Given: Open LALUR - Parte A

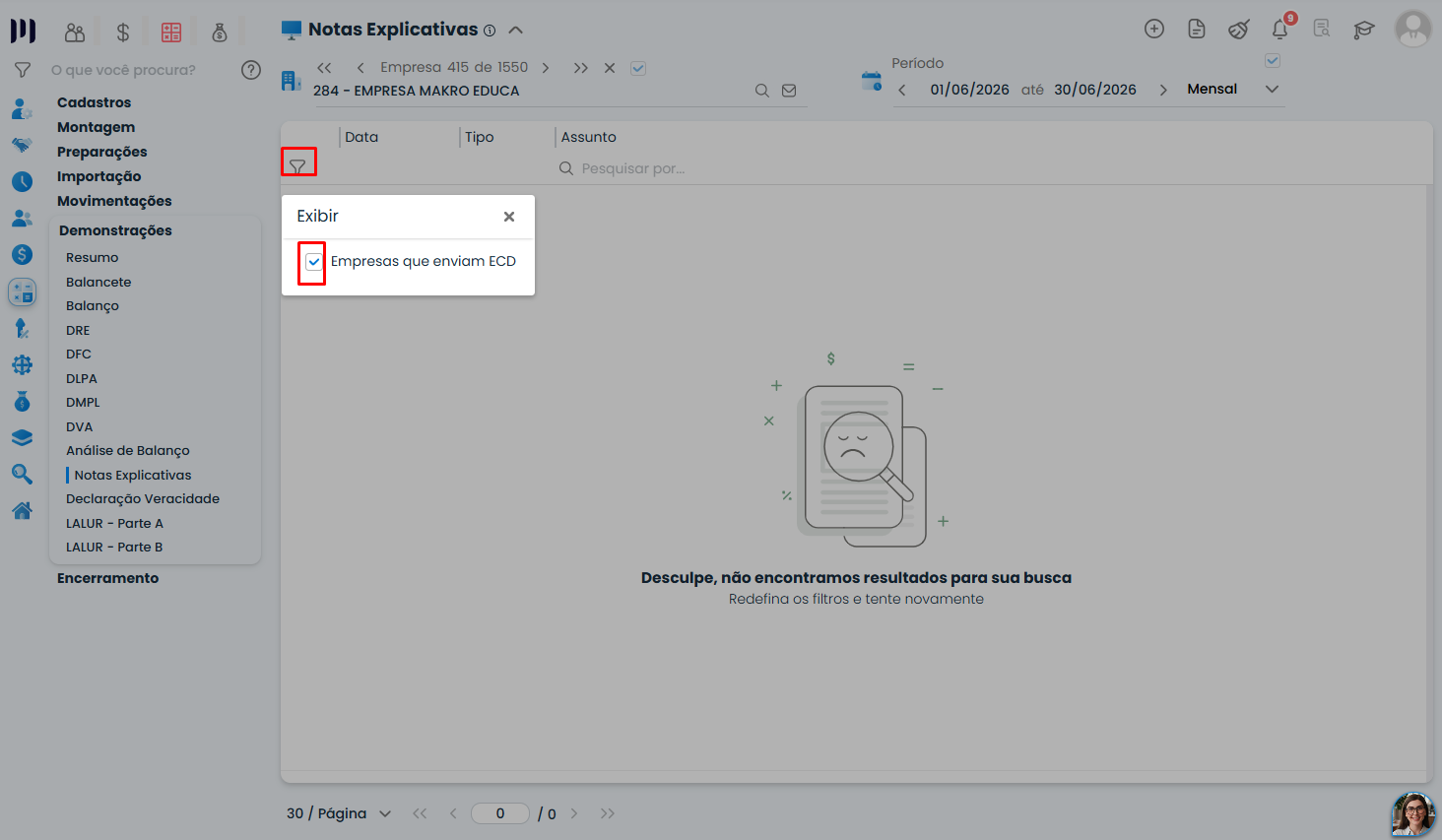Looking at the screenshot, I should click(x=114, y=523).
